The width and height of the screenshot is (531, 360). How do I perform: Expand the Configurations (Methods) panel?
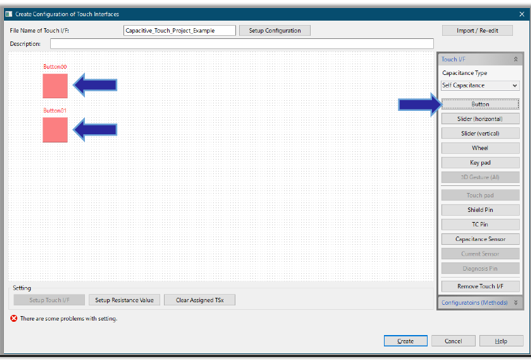[480, 302]
